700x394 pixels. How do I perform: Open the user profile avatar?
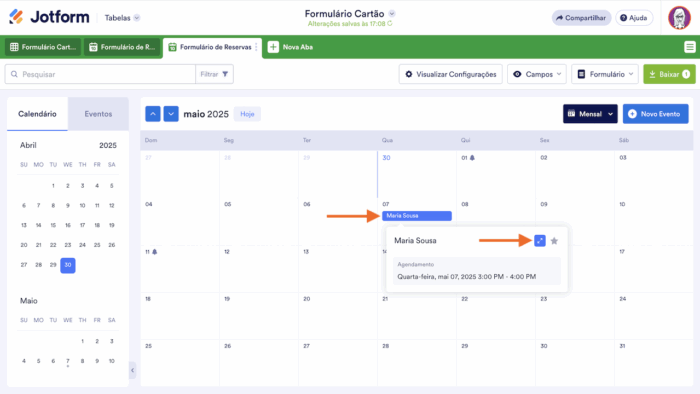coord(679,18)
